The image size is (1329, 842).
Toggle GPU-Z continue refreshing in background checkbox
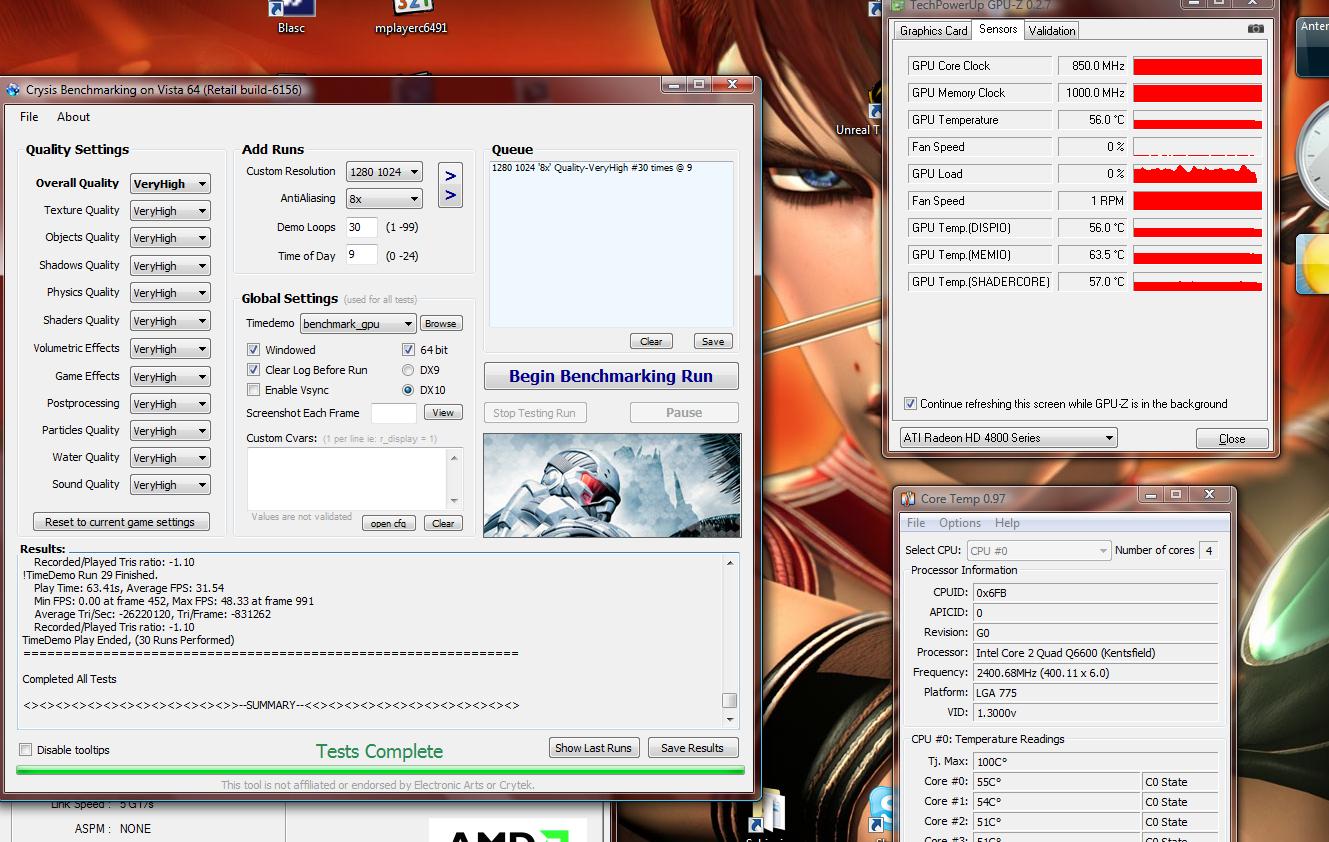(910, 404)
